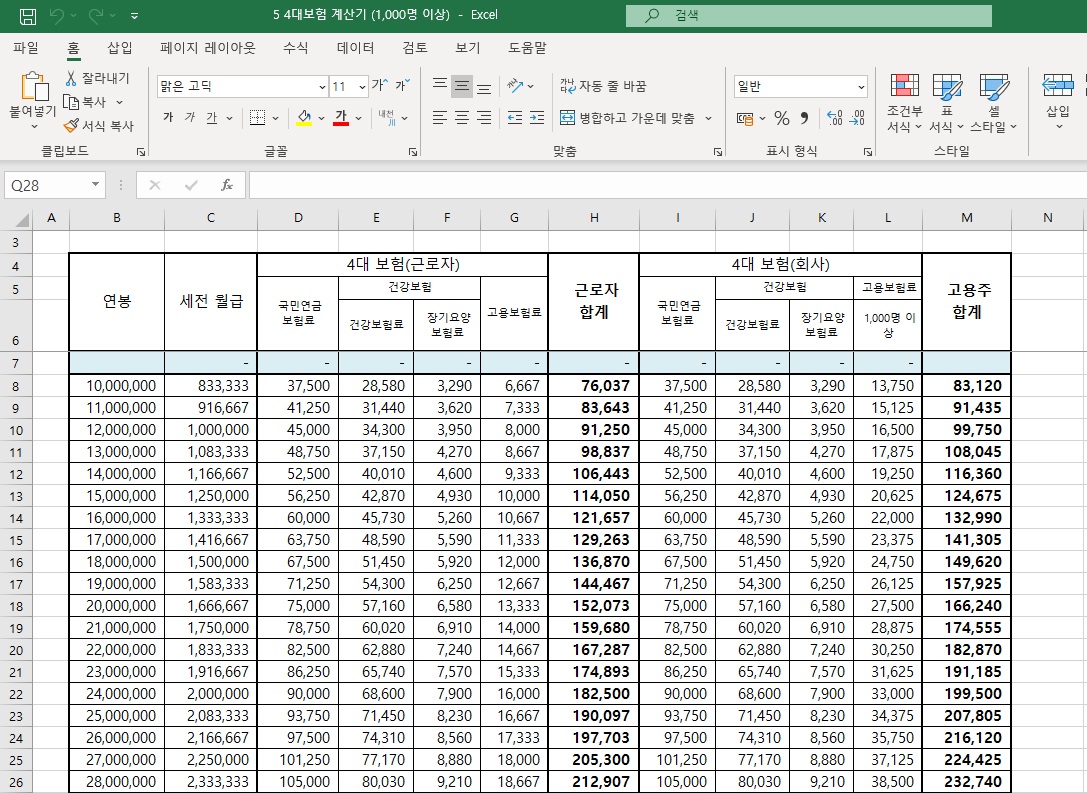
Task: Switch to Formulas (수식) tab
Action: 295,48
